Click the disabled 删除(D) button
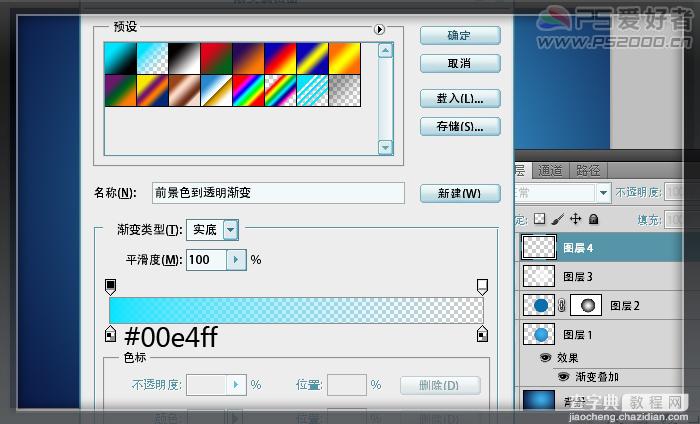 coord(440,385)
